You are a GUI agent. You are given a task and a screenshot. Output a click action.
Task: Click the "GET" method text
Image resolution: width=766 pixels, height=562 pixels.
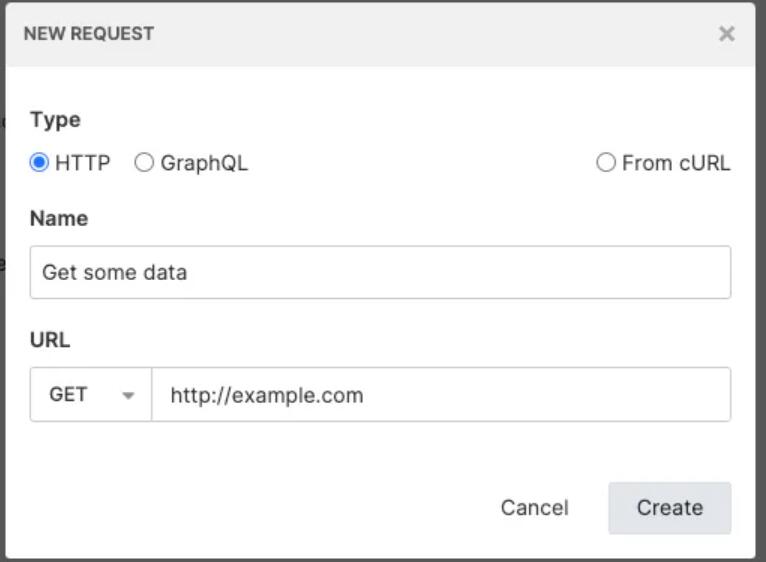[68, 395]
